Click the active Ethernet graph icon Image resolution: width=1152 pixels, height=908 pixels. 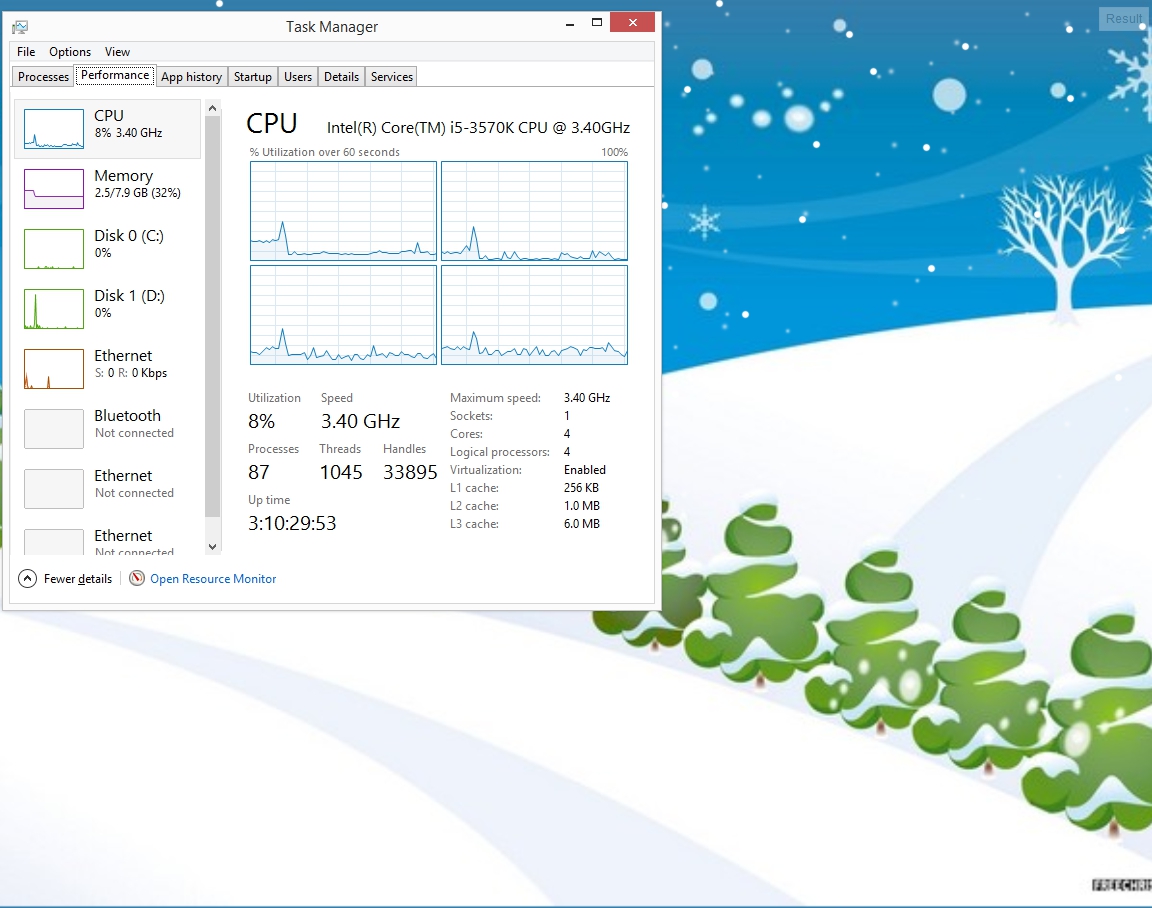54,369
